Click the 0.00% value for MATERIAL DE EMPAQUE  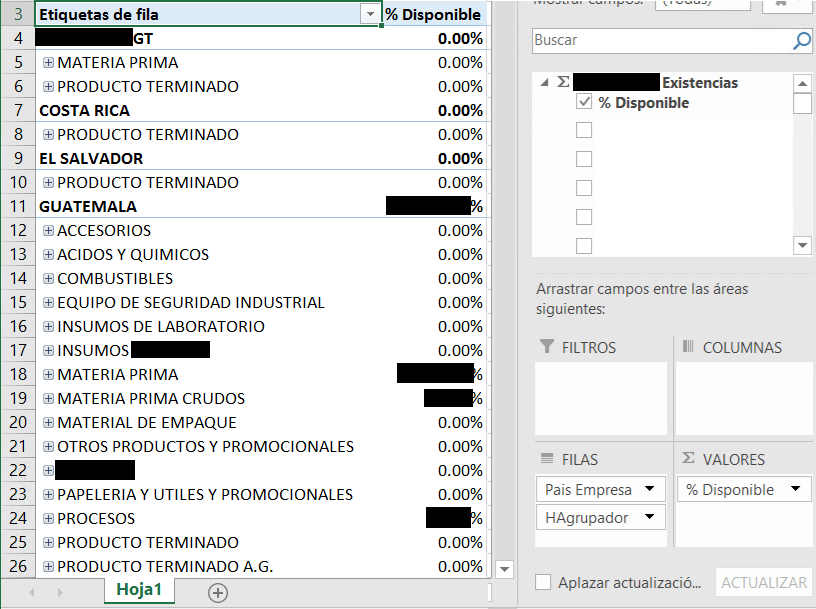coord(460,422)
